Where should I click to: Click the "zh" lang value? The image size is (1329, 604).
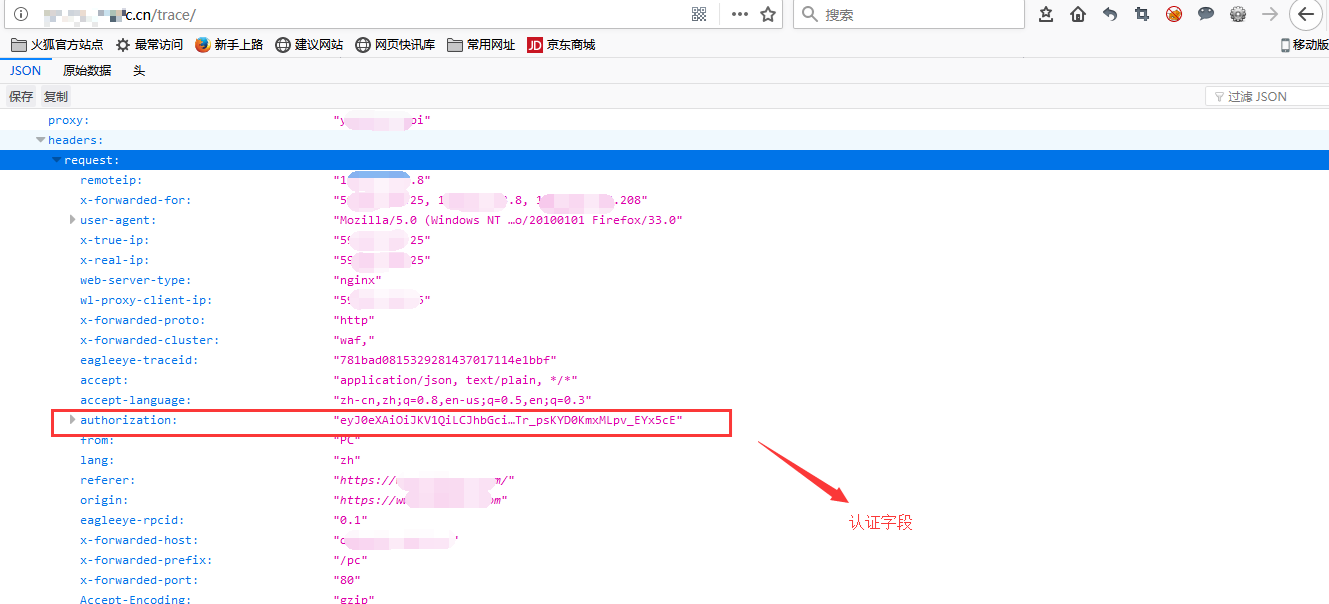pos(346,460)
